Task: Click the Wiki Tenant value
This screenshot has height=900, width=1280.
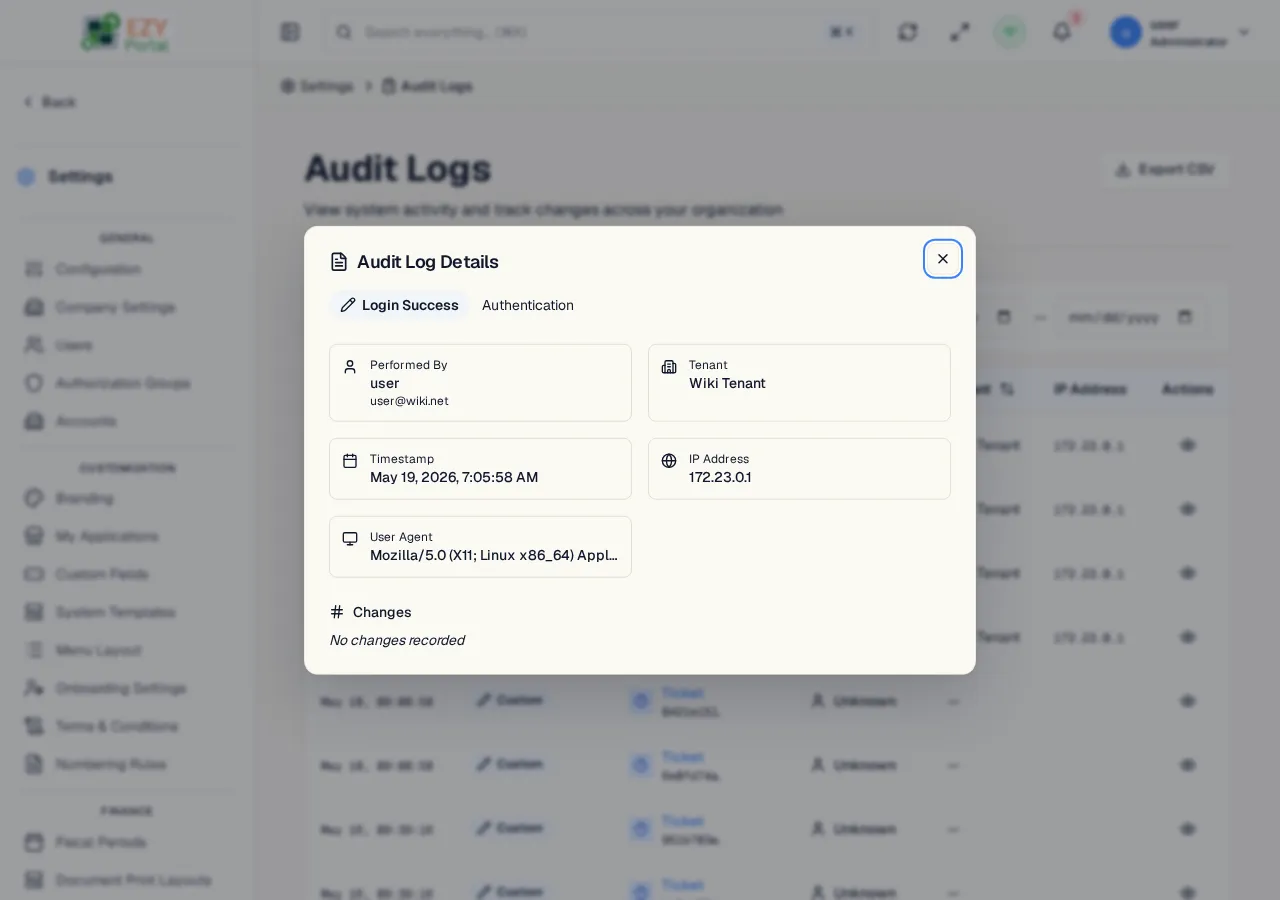Action: 727,383
